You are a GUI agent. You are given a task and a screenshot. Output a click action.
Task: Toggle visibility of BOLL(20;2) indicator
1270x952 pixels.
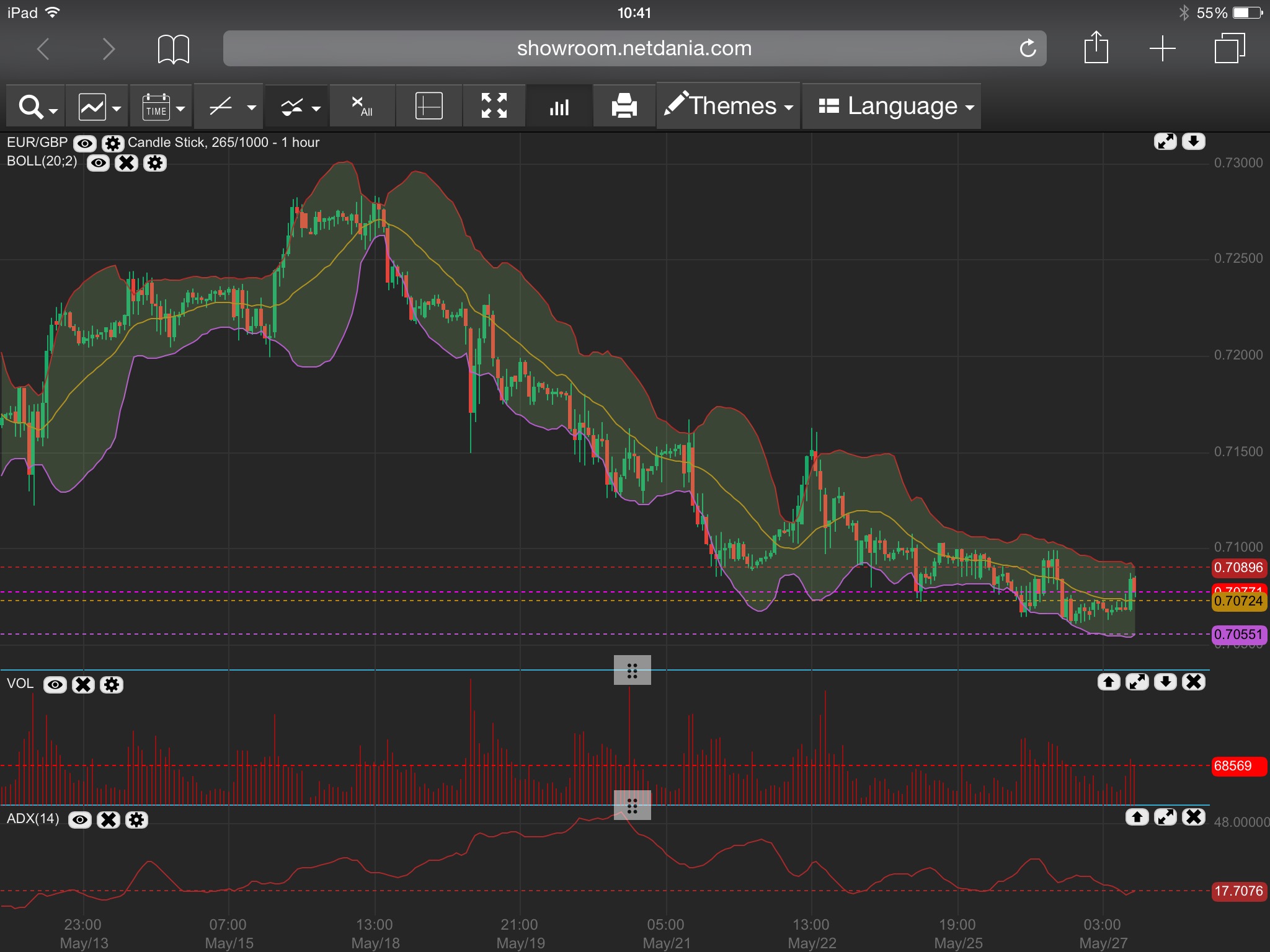click(98, 163)
